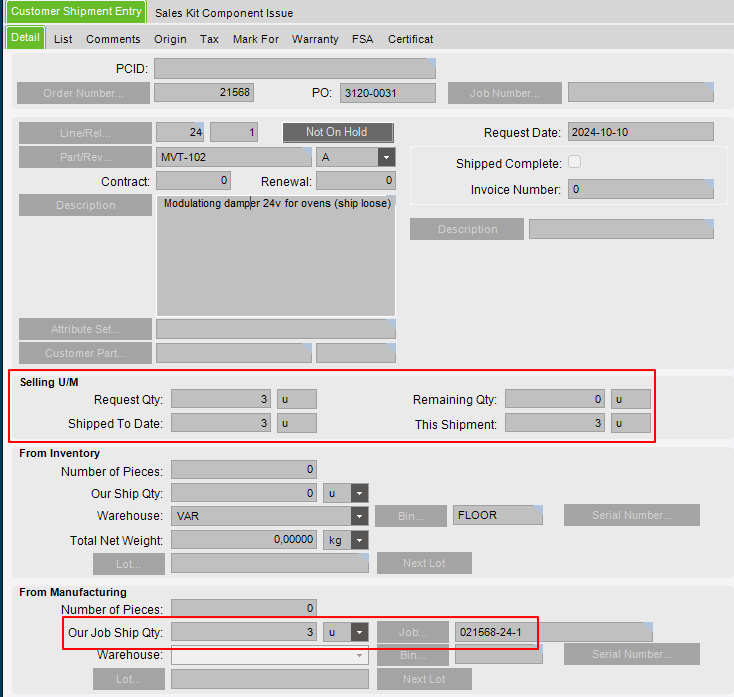Open the List tab

63,39
